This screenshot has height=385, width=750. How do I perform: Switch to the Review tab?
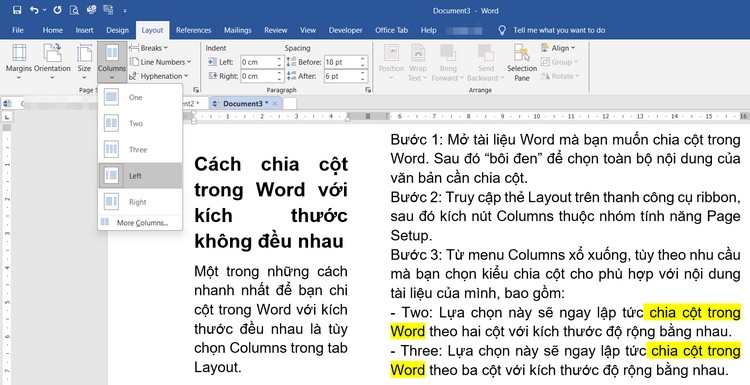tap(276, 30)
